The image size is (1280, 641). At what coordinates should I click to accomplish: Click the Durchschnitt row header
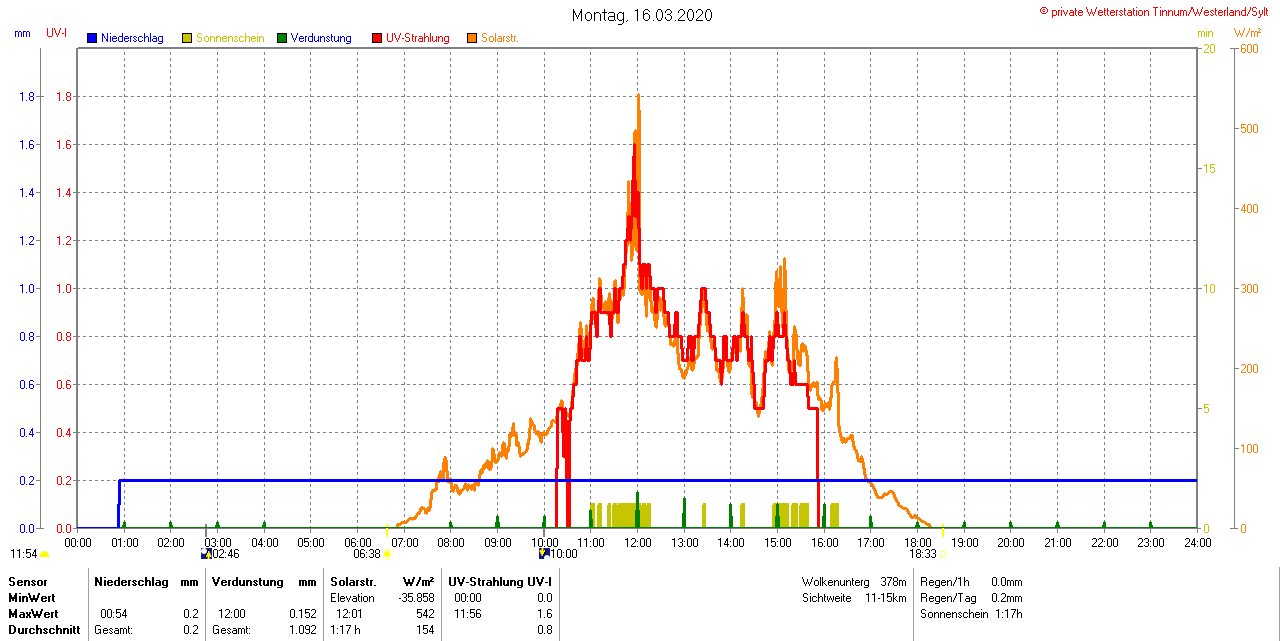pyautogui.click(x=44, y=630)
